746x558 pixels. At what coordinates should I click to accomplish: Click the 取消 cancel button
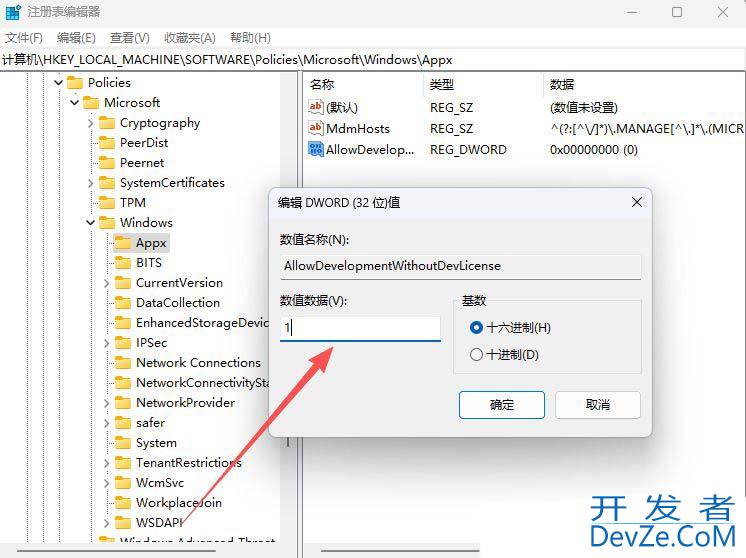click(598, 405)
